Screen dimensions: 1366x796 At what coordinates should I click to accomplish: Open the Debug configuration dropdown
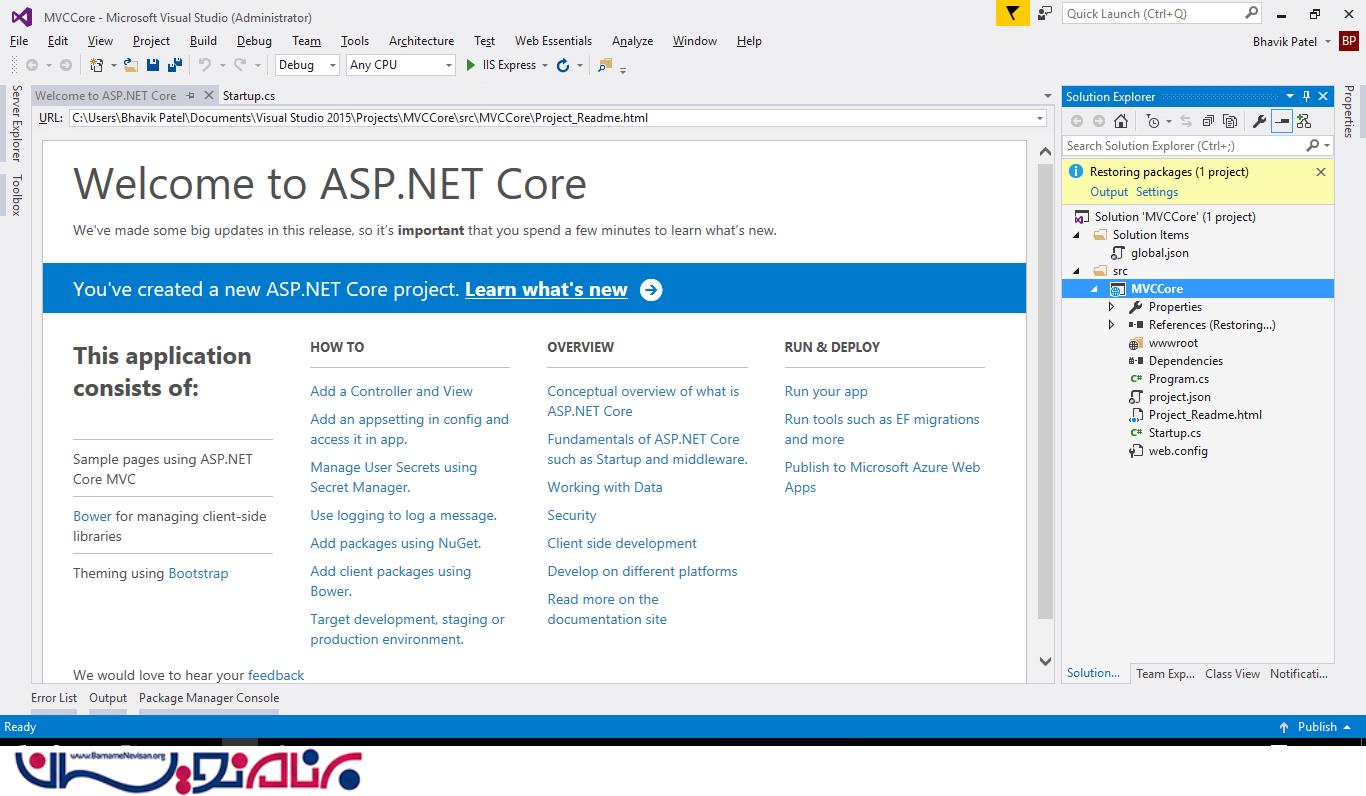click(308, 65)
